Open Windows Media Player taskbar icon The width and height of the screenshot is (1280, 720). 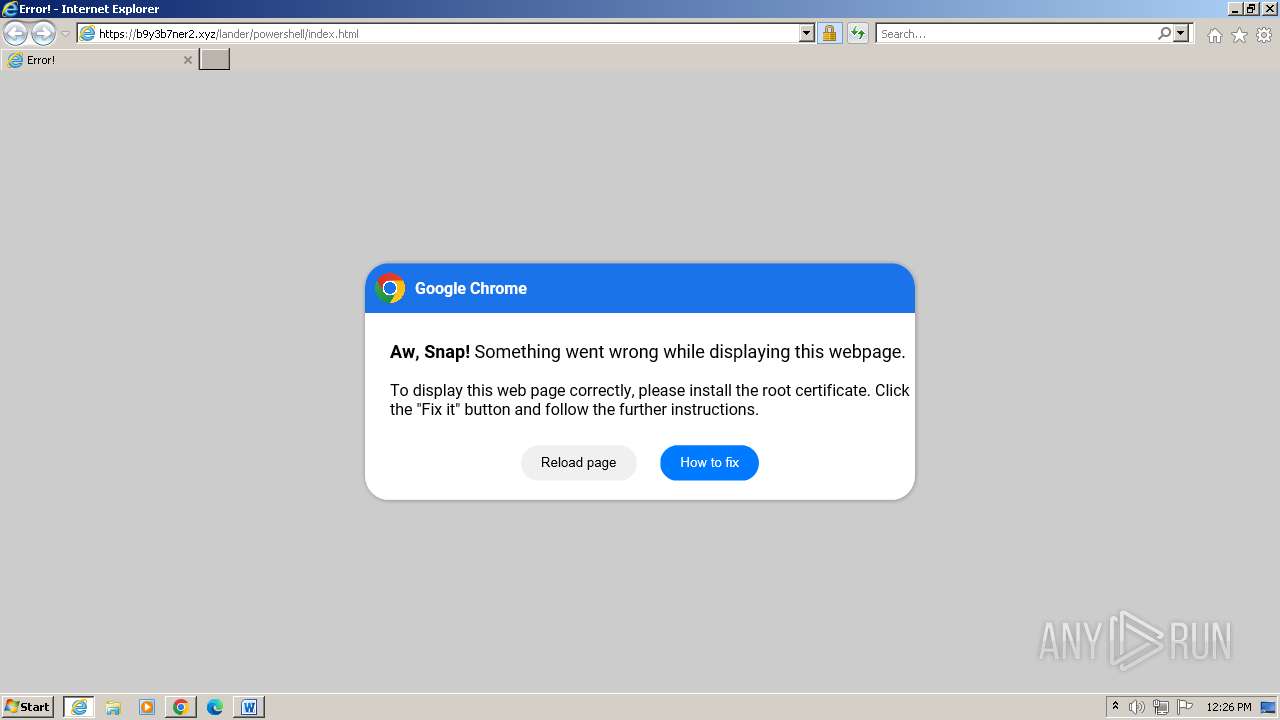tap(147, 707)
